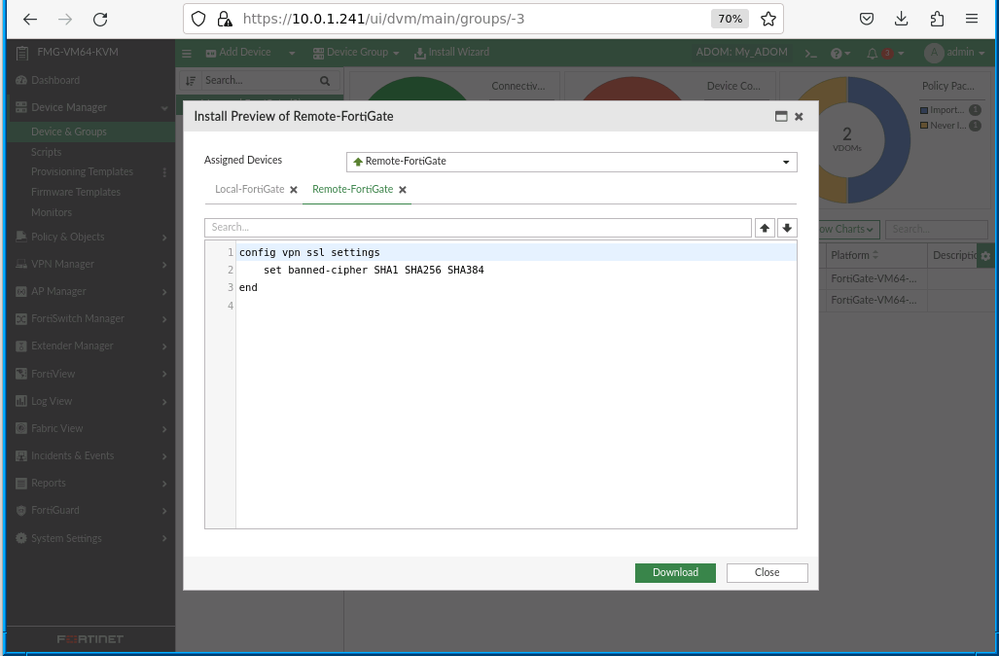Open the Device Group menu
The image size is (999, 656).
pos(356,52)
